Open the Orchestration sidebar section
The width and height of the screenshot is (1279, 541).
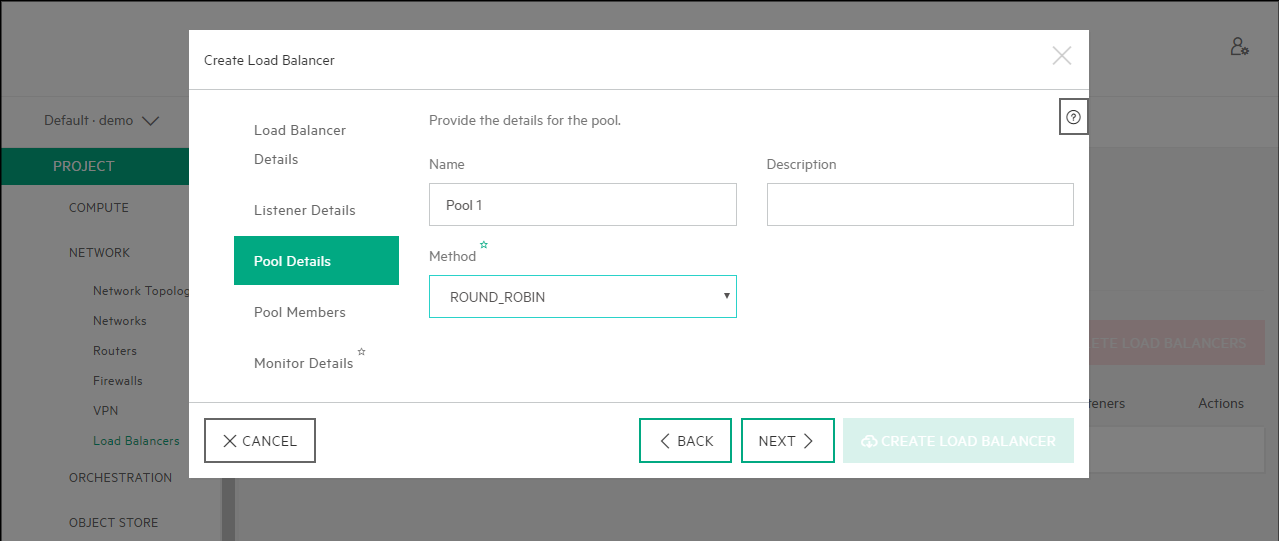[x=120, y=478]
